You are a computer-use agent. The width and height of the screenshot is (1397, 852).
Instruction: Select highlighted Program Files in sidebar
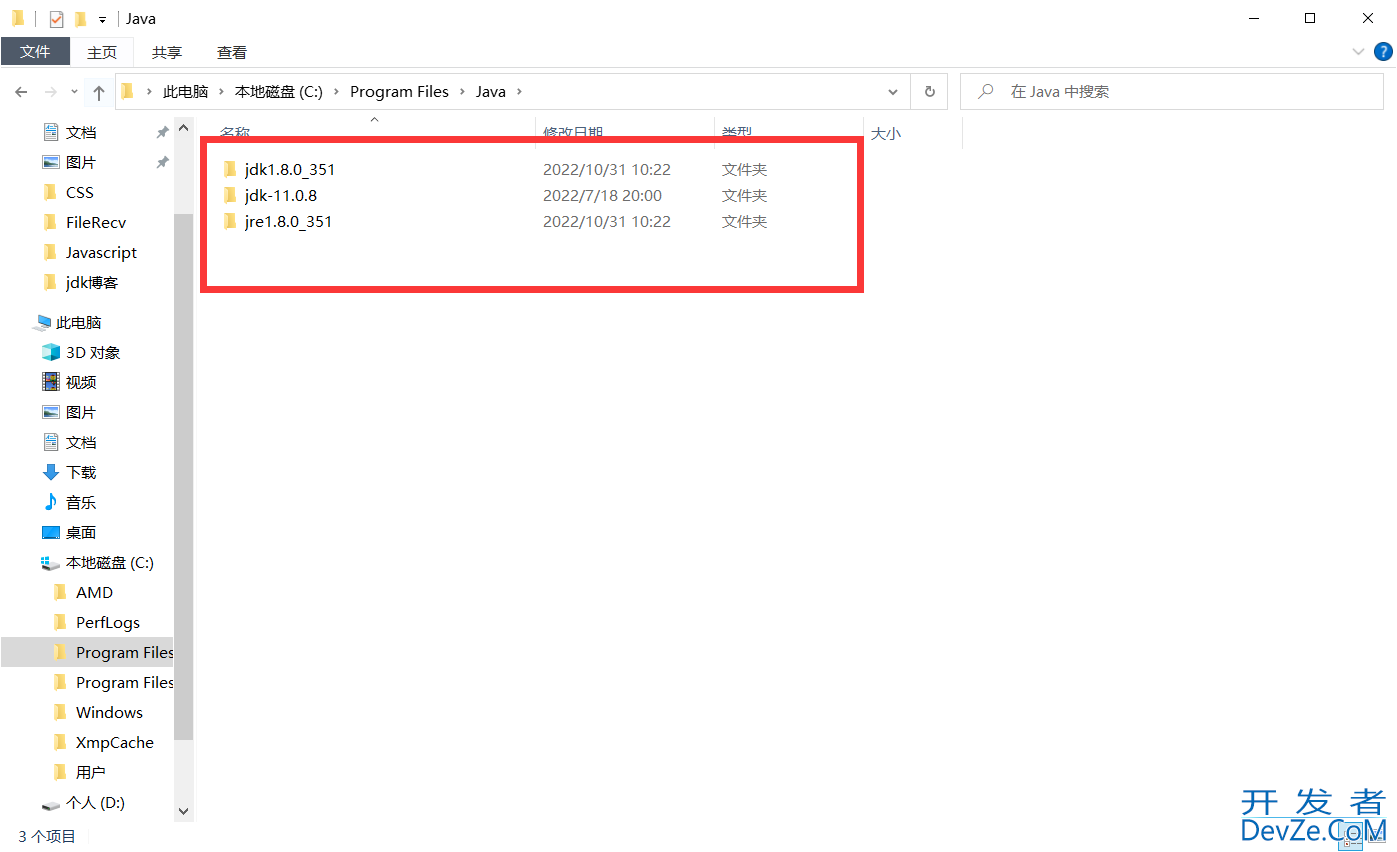[87, 652]
